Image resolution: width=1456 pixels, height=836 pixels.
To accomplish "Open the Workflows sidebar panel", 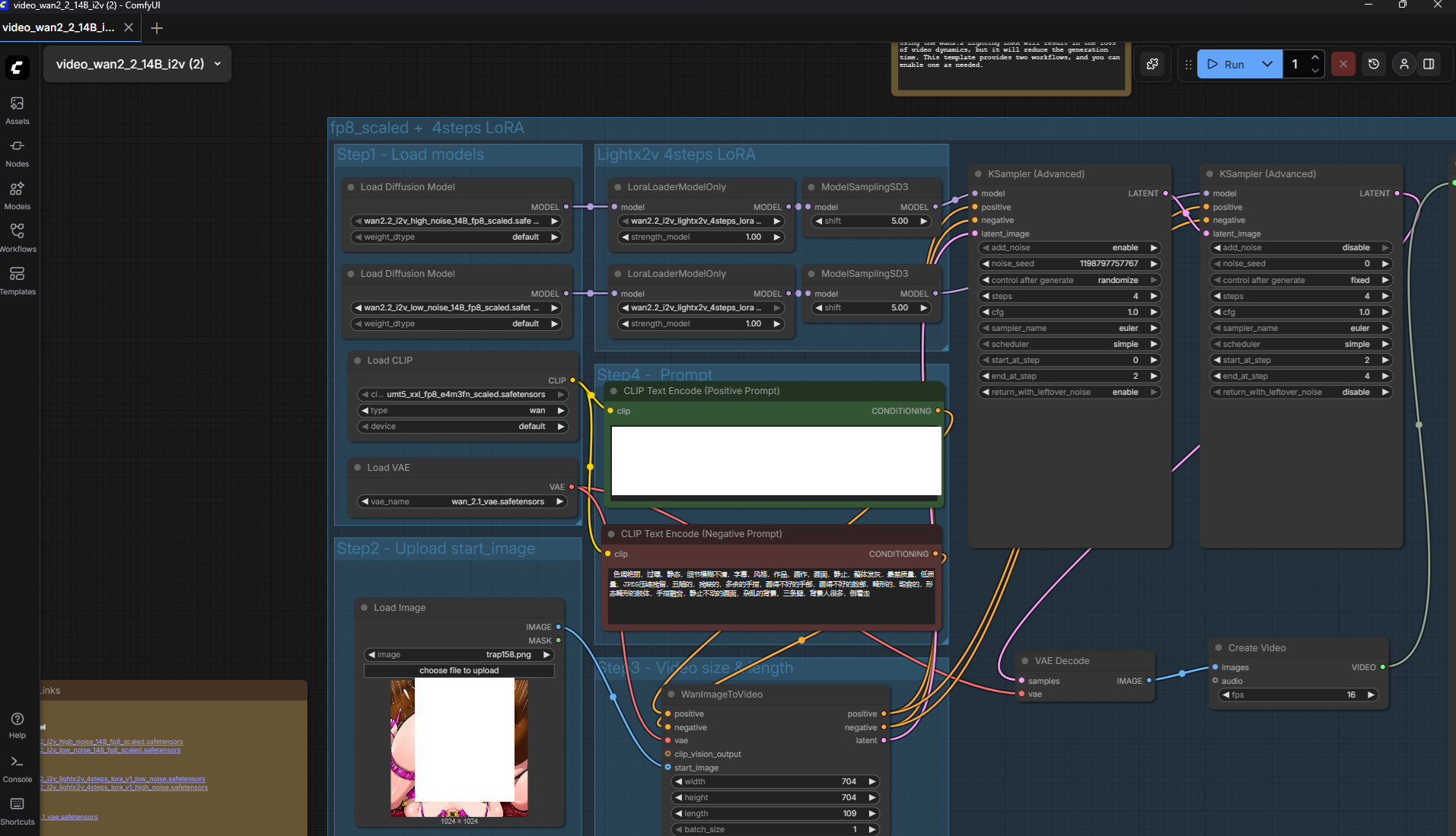I will click(x=17, y=238).
